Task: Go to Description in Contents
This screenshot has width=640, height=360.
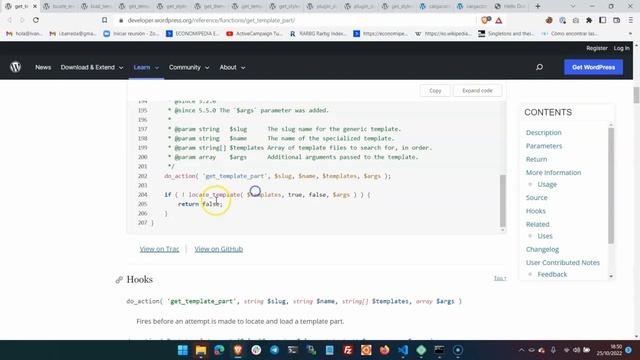Action: click(x=543, y=132)
